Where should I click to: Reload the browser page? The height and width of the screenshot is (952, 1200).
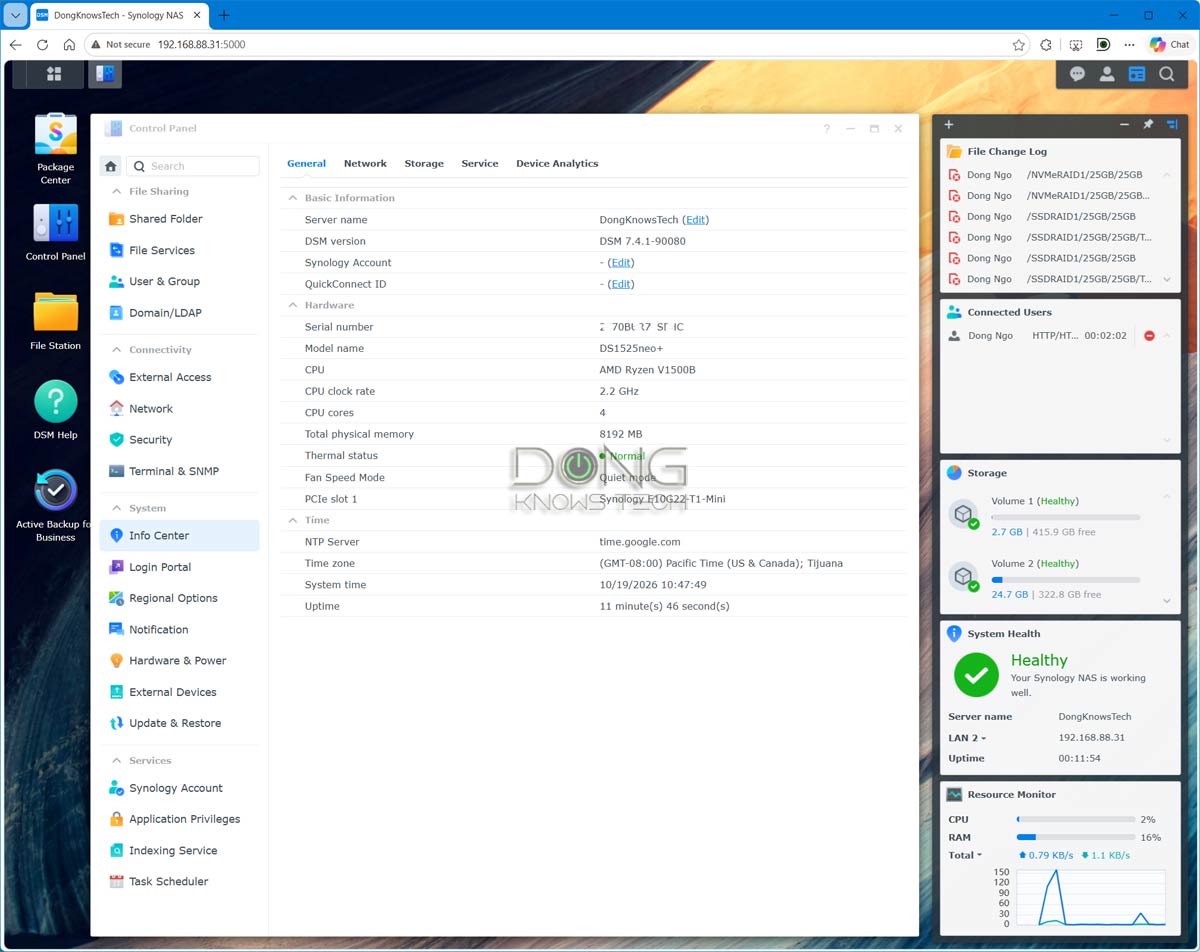[x=42, y=45]
